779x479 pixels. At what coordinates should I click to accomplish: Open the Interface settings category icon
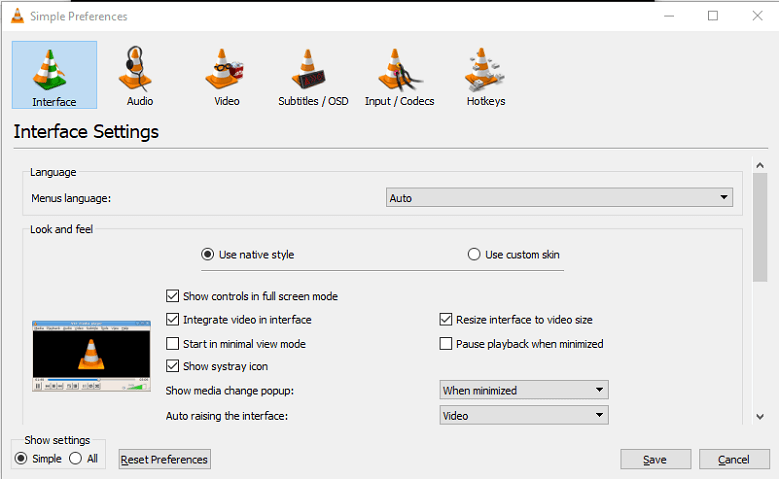coord(54,75)
